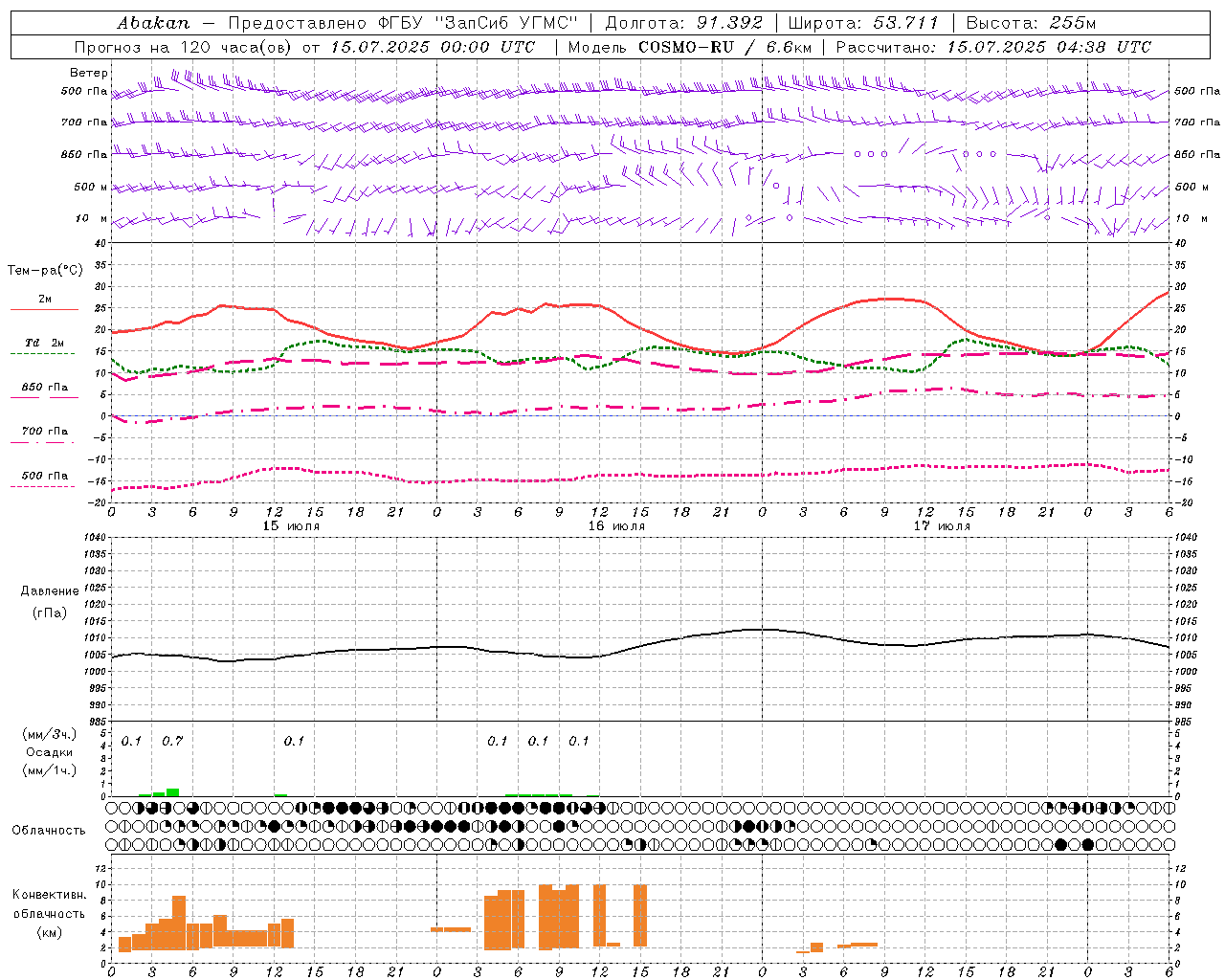Click 985 on the right pressure axis

[x=1184, y=722]
